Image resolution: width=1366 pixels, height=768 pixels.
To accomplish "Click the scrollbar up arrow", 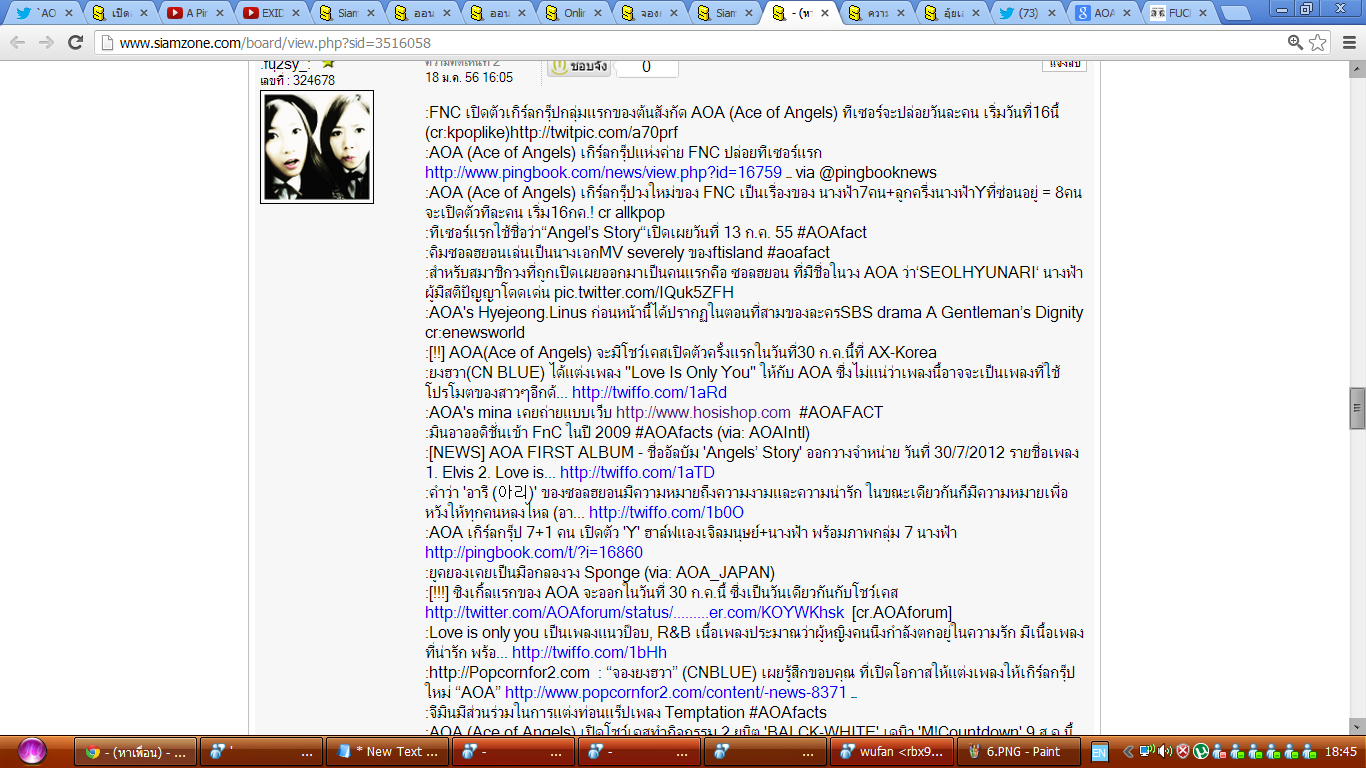I will pos(1357,68).
